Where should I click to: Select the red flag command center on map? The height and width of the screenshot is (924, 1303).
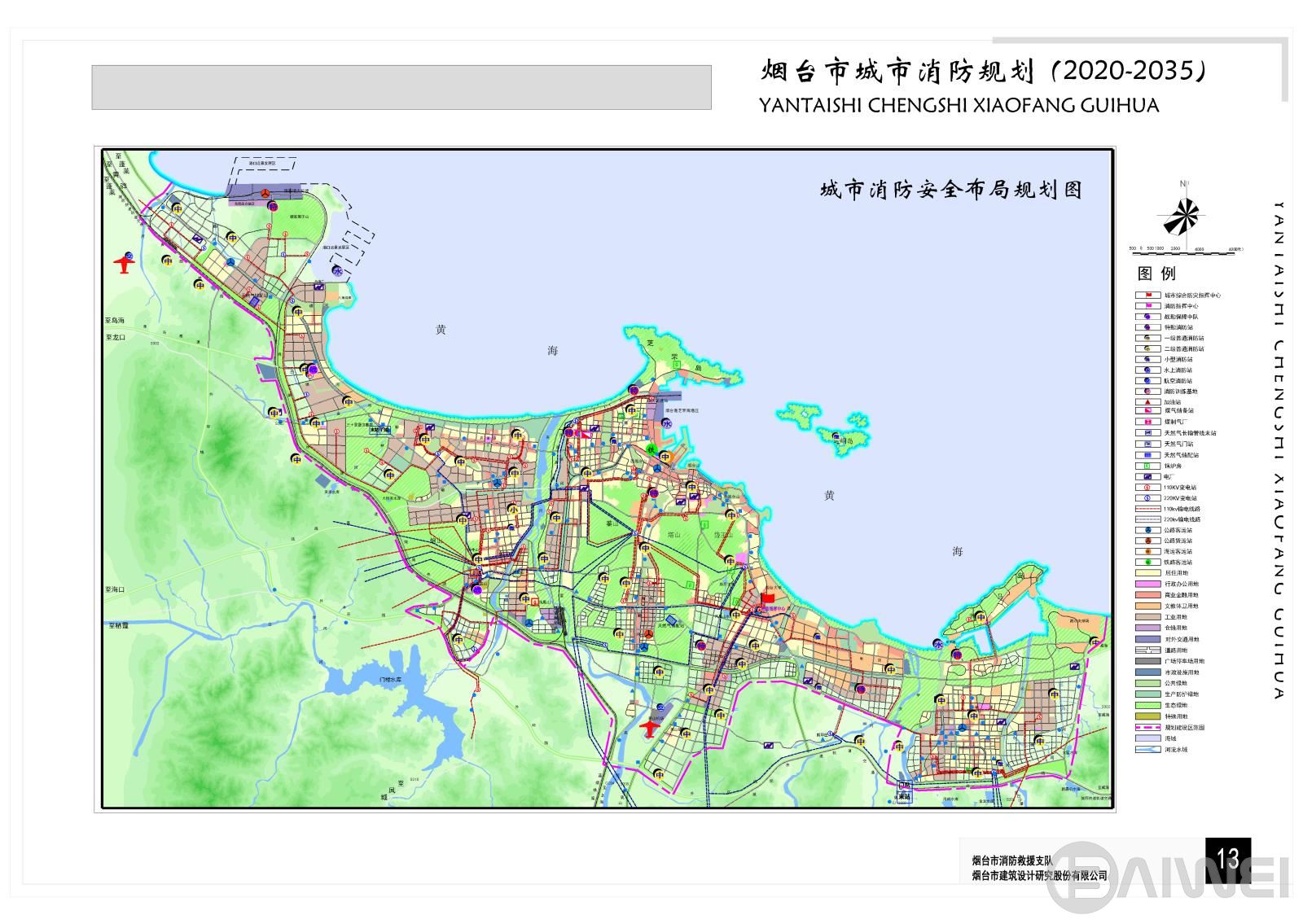[x=768, y=598]
